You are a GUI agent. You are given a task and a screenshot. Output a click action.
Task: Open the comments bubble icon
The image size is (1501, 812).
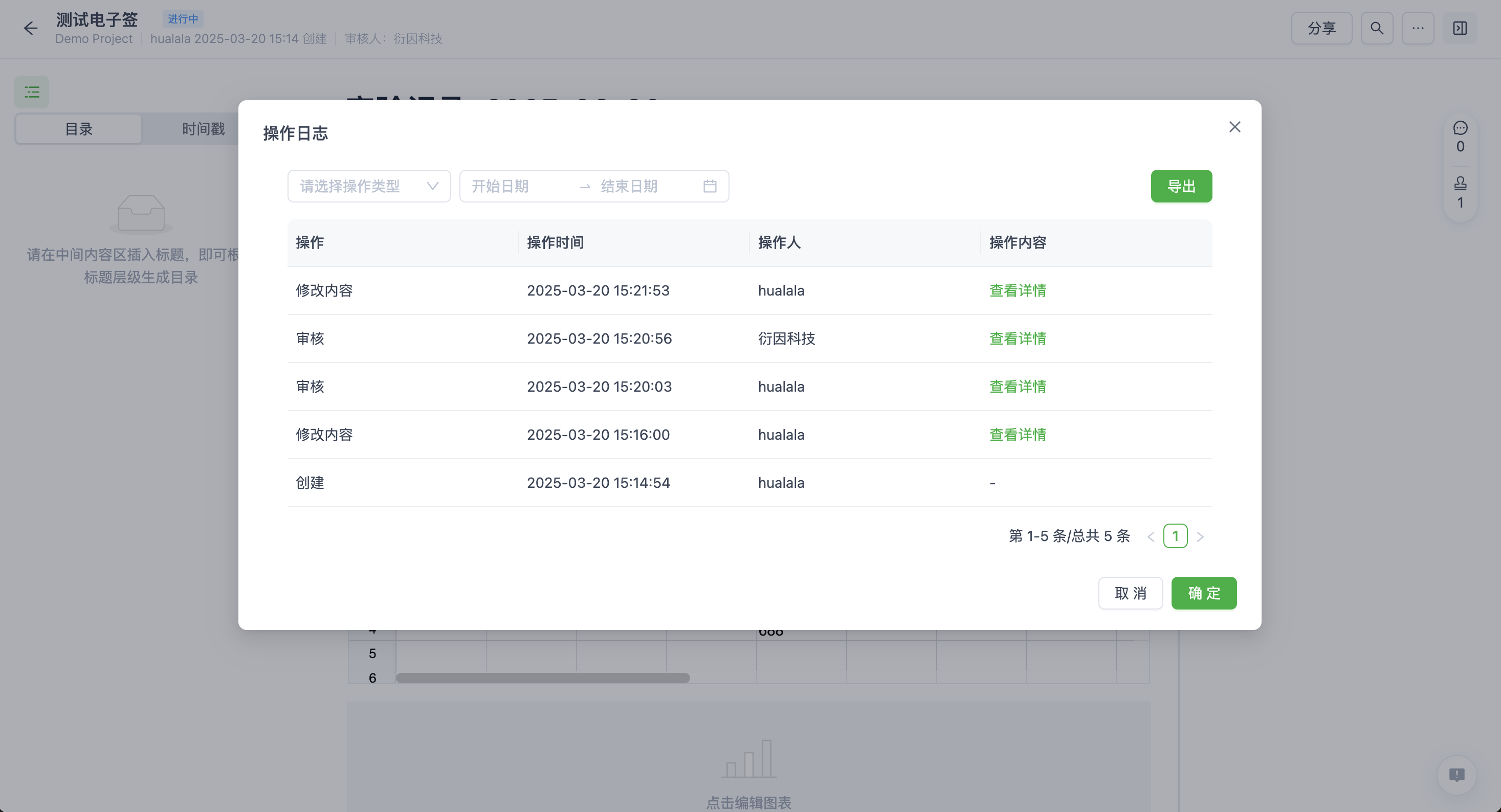tap(1460, 128)
